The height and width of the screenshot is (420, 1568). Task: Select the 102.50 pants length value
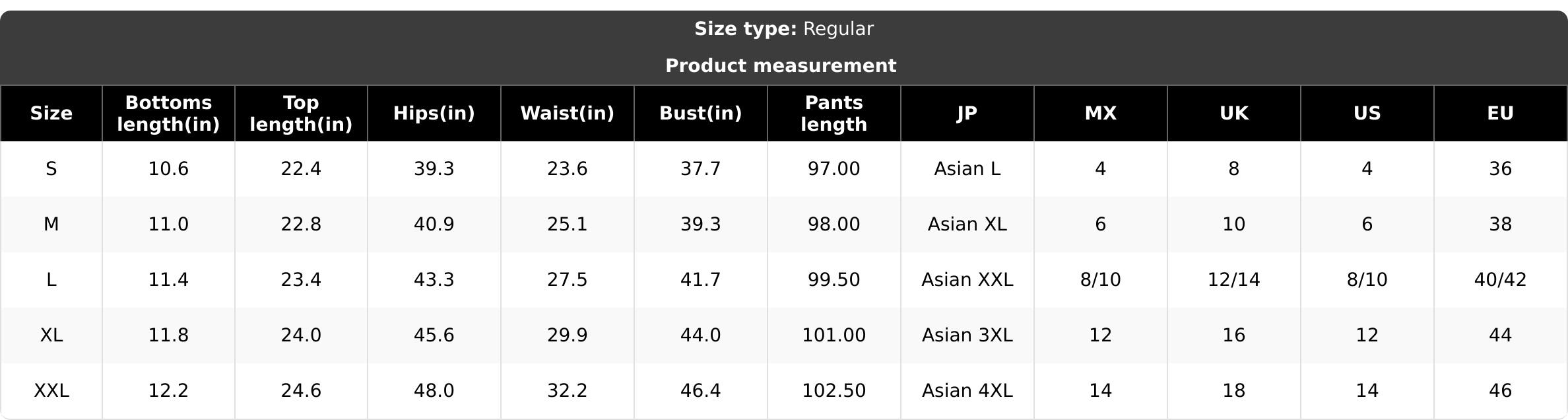[834, 391]
